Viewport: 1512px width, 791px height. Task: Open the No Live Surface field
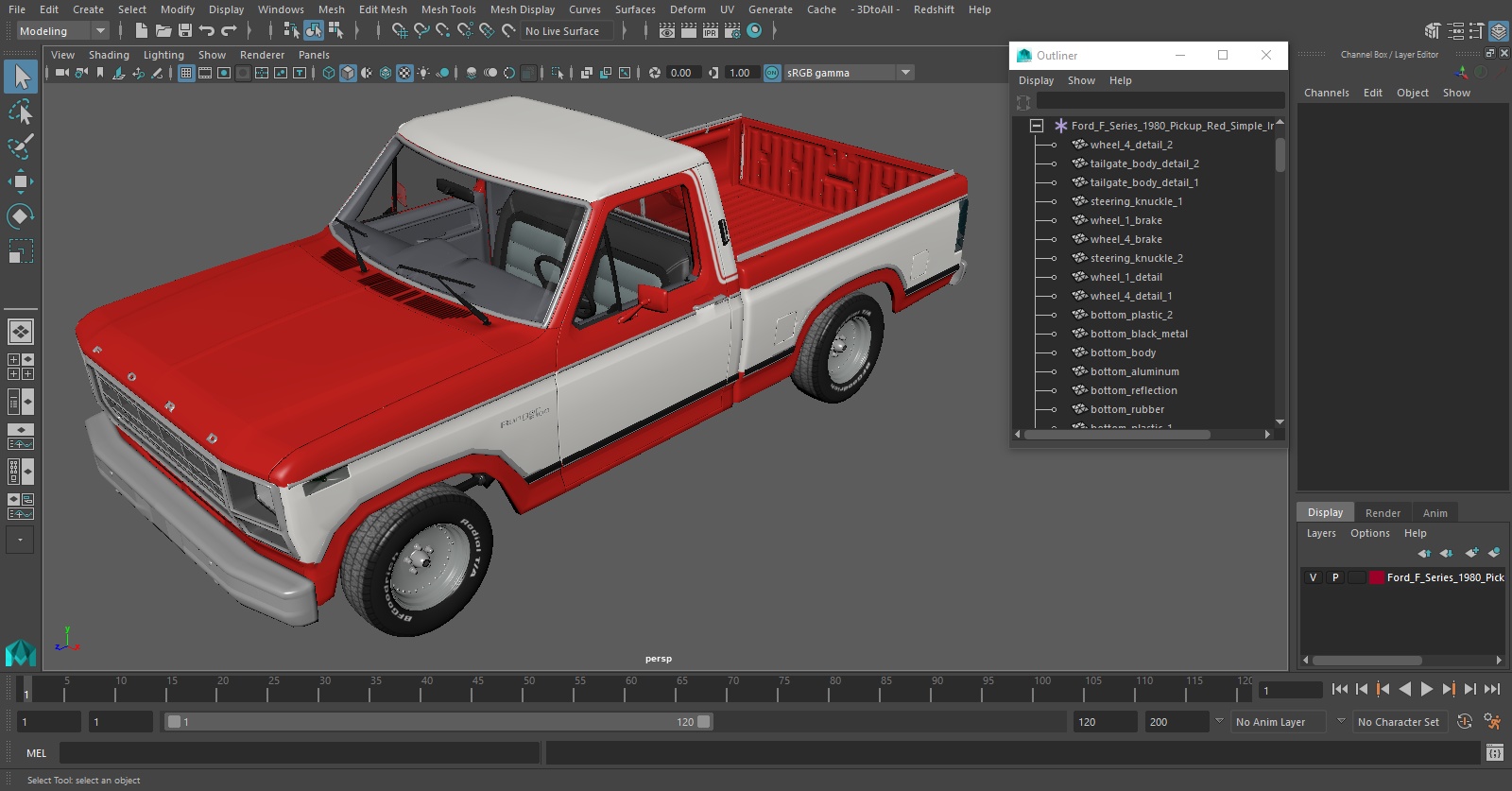[567, 31]
